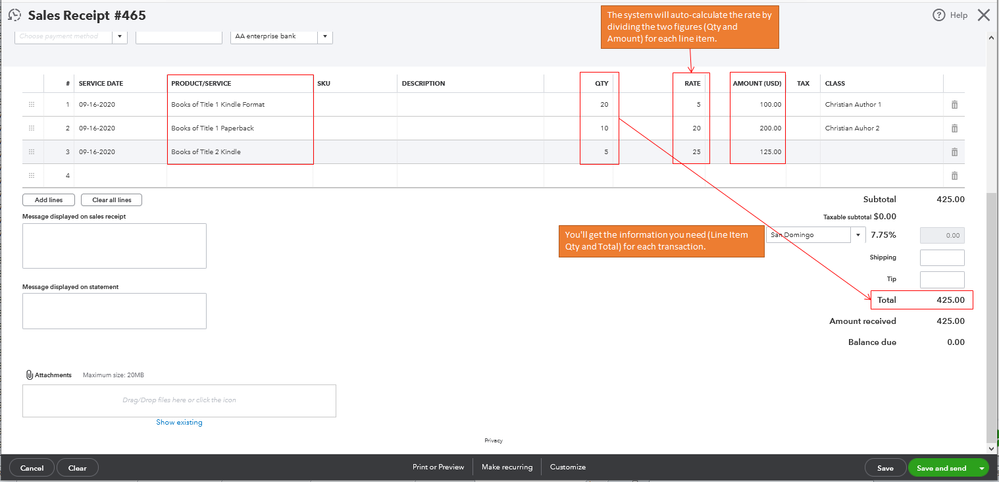999x482 pixels.
Task: Select Make recurring option
Action: [x=507, y=467]
